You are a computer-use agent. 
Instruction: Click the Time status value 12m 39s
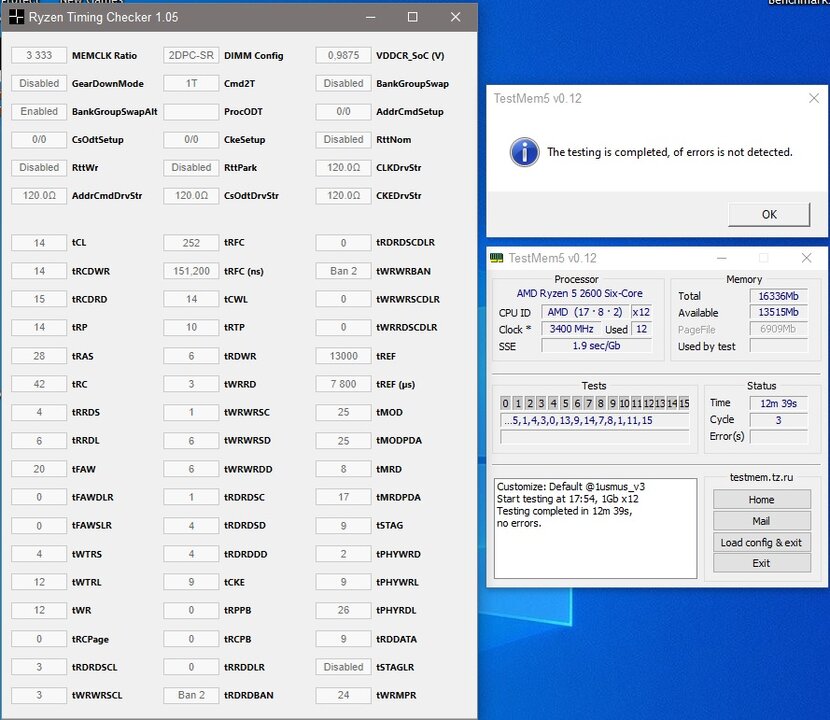click(778, 403)
